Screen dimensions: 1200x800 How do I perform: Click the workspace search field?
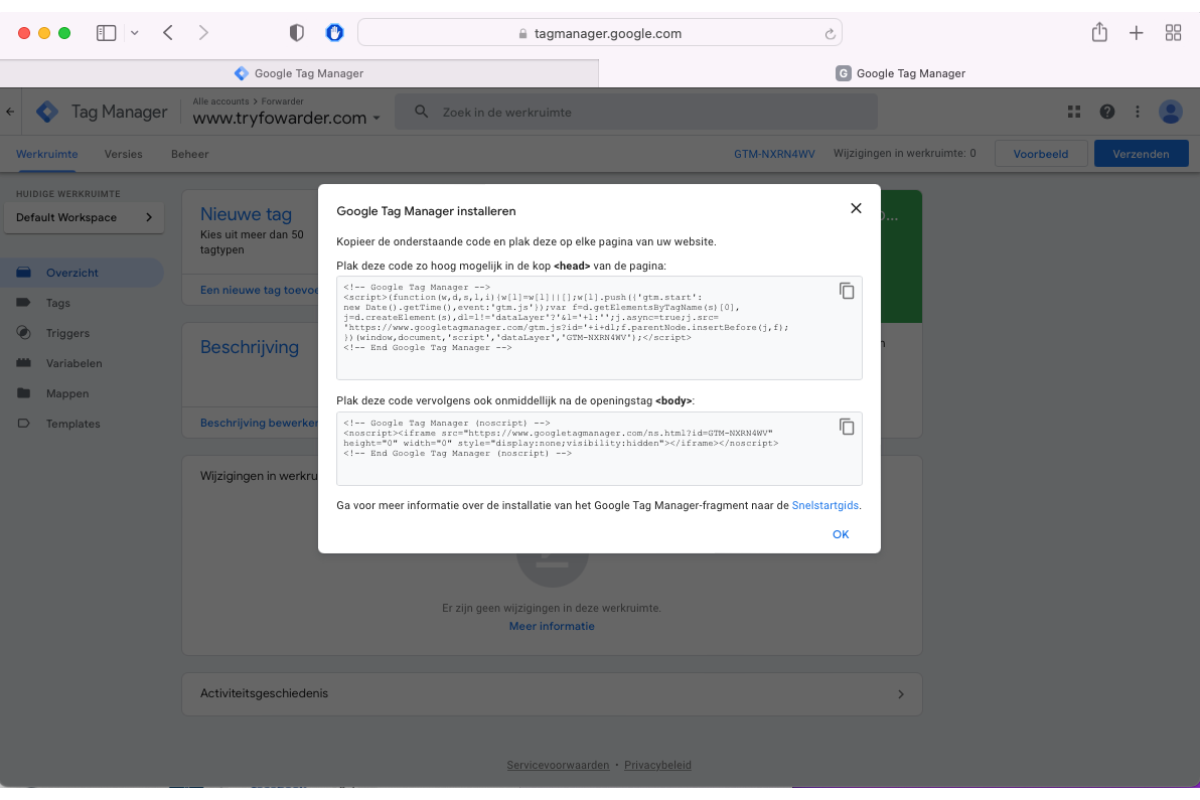pyautogui.click(x=636, y=112)
